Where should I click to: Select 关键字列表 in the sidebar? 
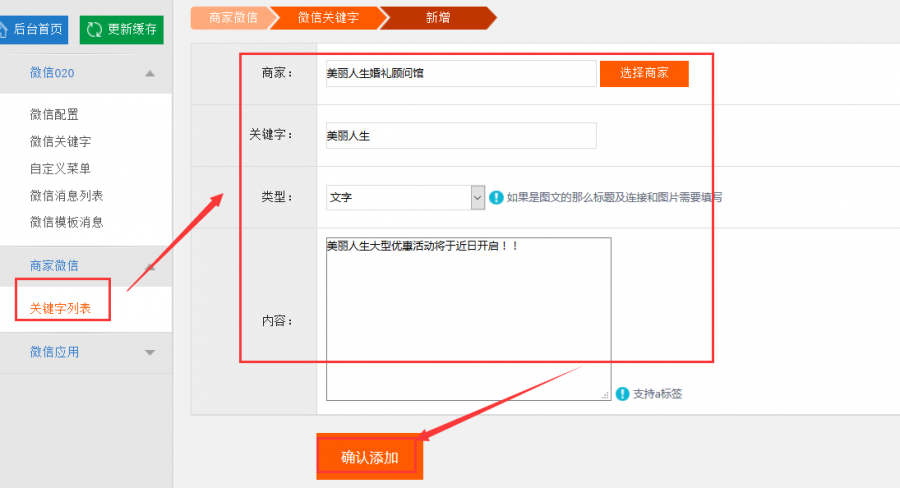[x=60, y=308]
